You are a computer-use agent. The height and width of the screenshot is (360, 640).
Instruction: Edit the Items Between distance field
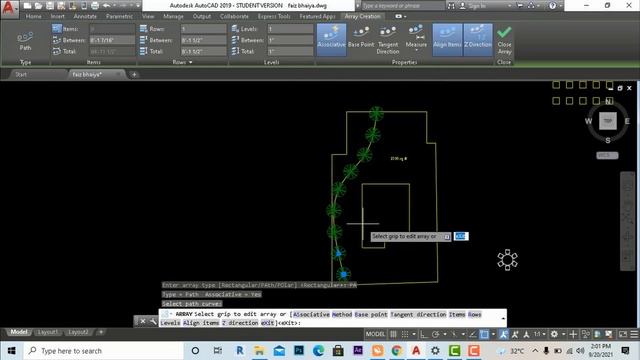click(112, 40)
